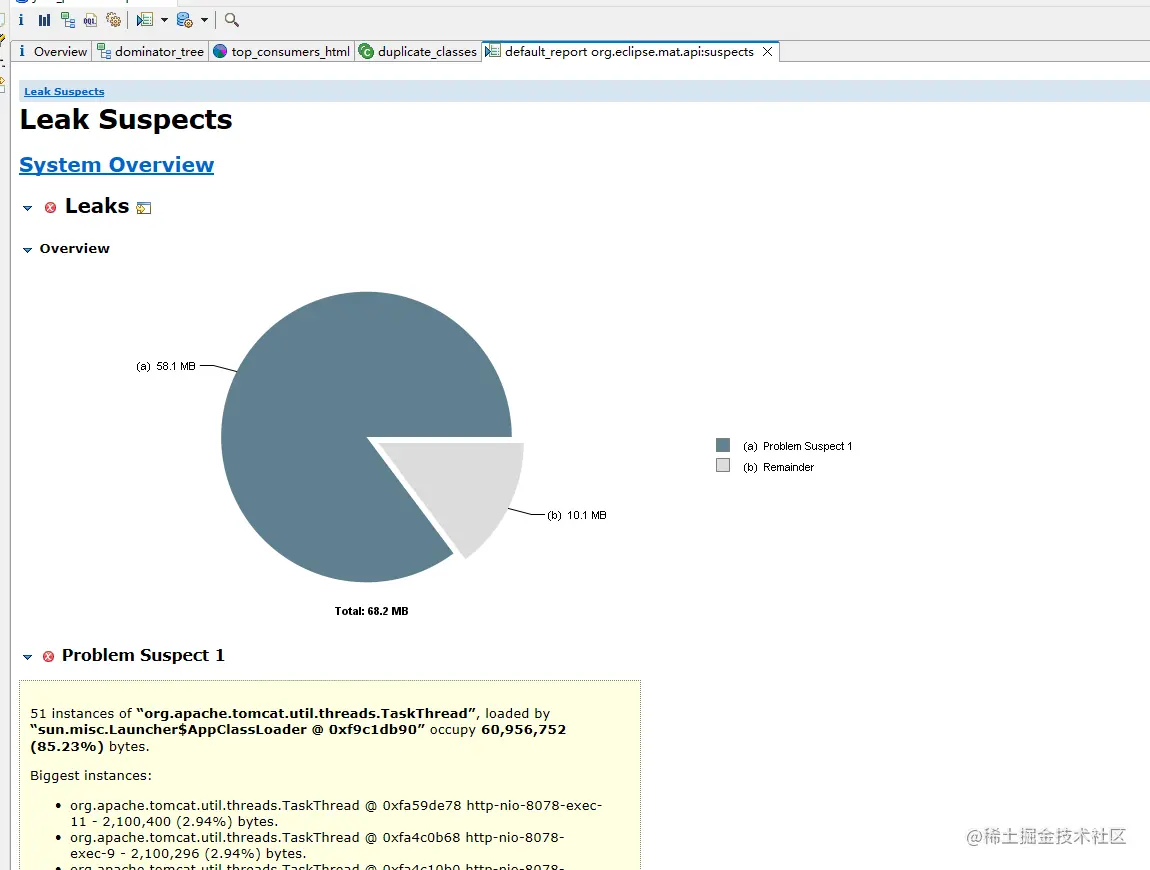Screen dimensions: 1150x870
Task: Click the red error icon beside Leaks
Action: click(x=51, y=208)
